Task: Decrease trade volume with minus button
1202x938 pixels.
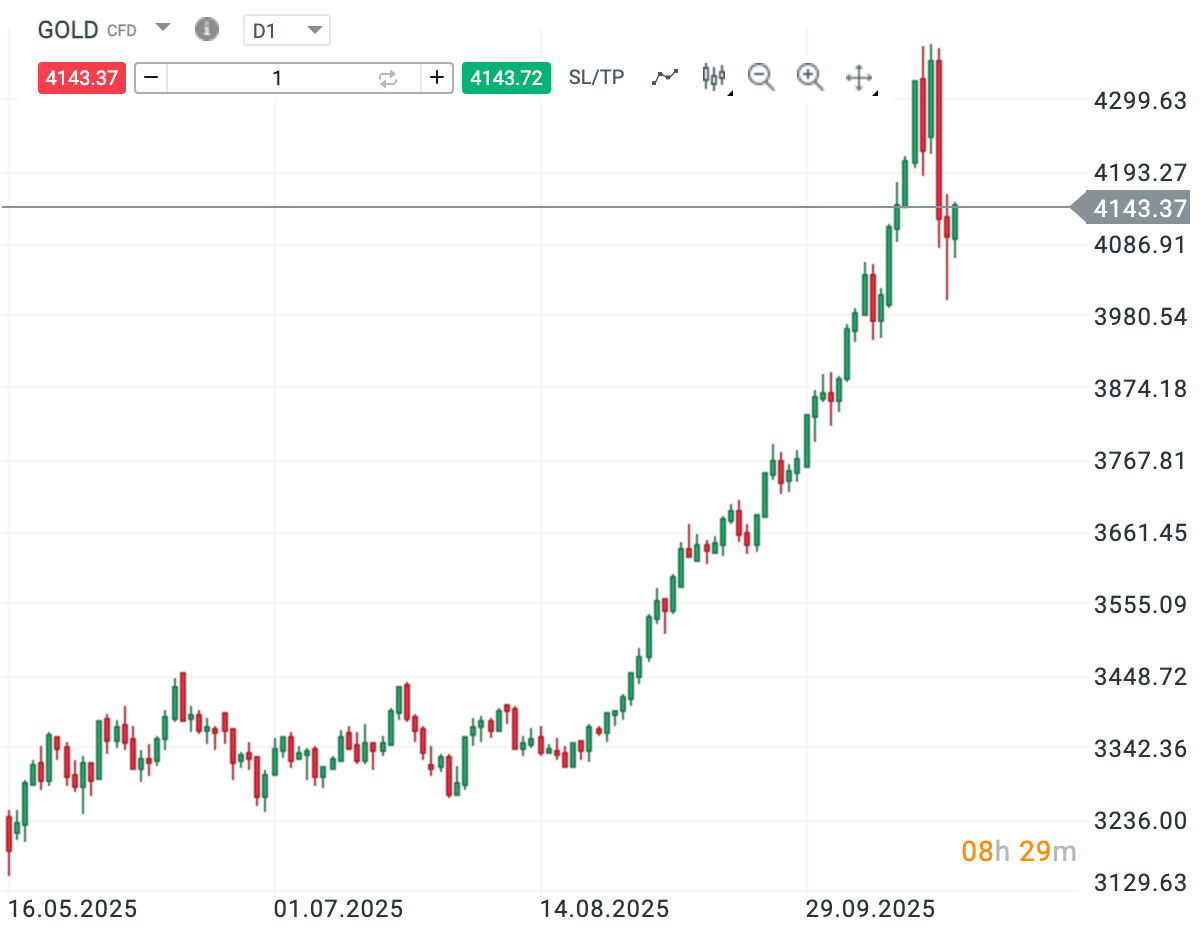Action: pyautogui.click(x=151, y=78)
